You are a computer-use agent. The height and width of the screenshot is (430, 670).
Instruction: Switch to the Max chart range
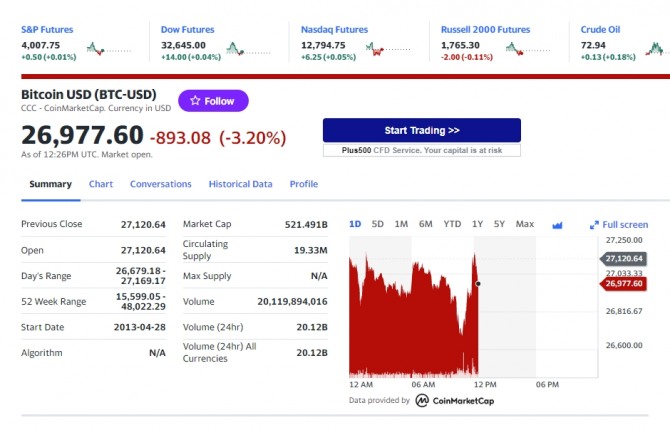click(x=525, y=224)
